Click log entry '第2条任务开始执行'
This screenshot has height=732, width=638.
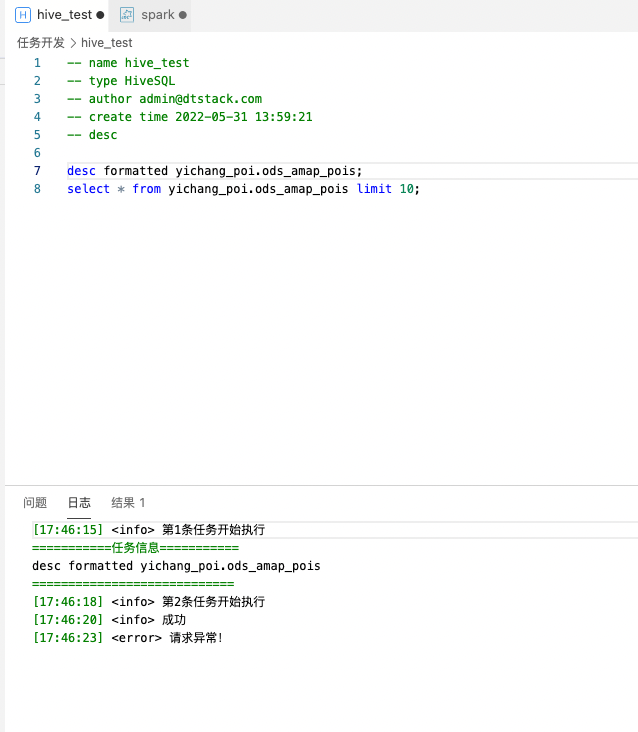point(148,602)
